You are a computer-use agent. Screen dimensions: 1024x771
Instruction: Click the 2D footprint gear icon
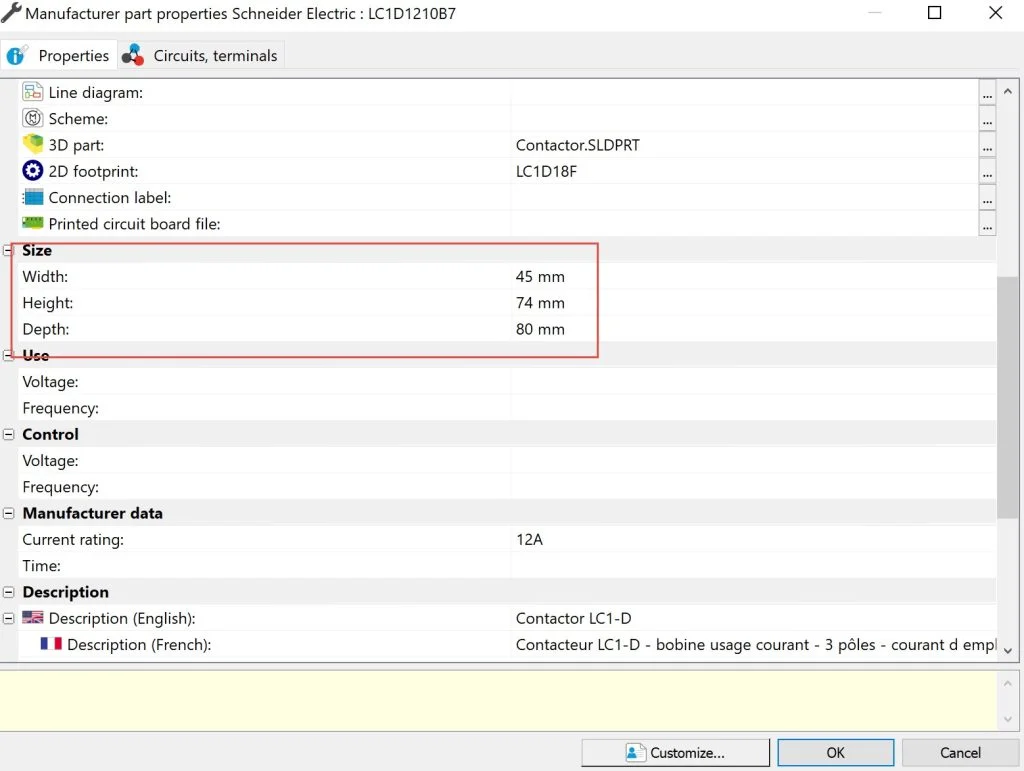[x=33, y=171]
